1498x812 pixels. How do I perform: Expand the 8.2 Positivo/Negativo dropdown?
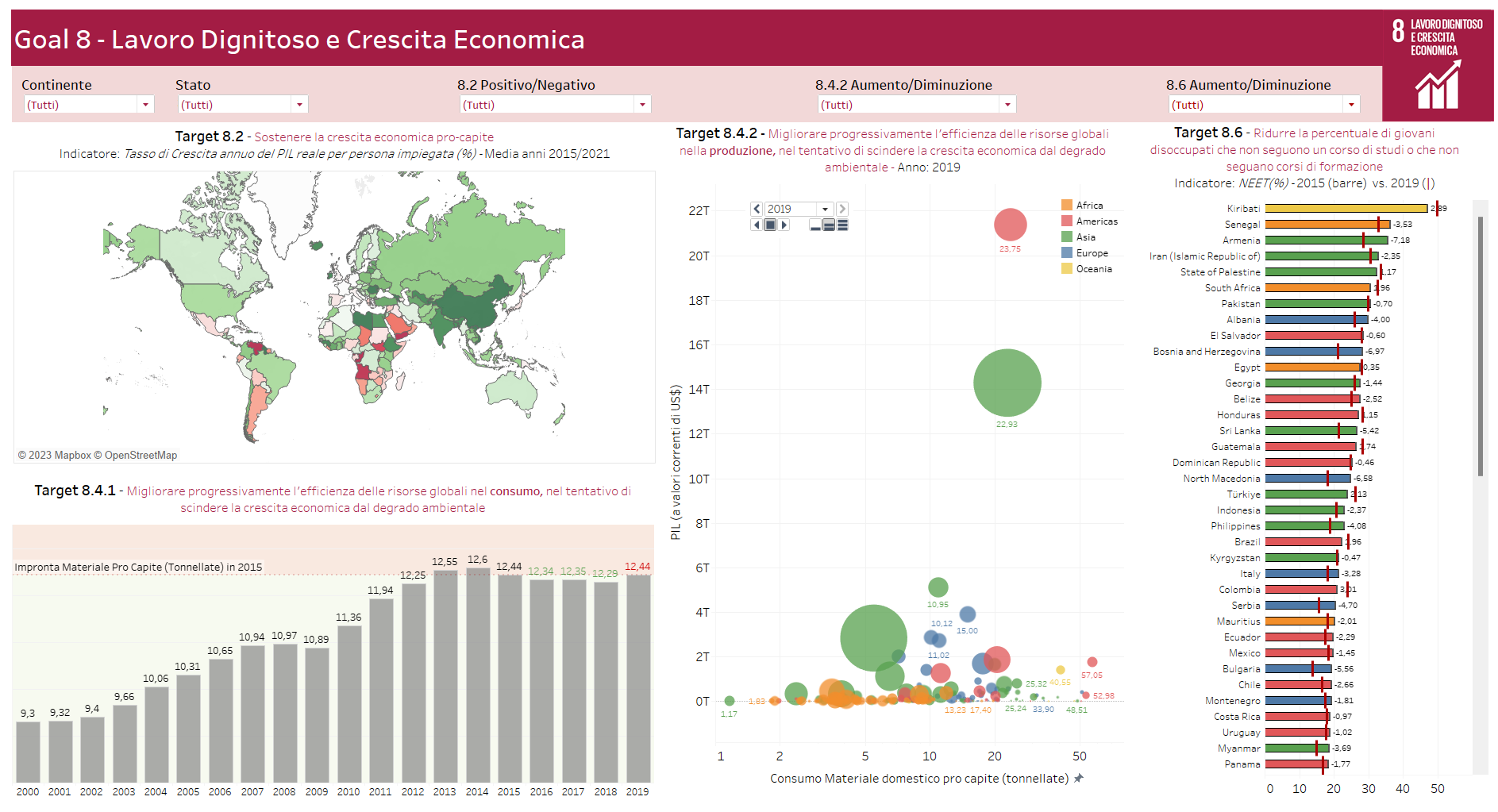click(x=642, y=105)
